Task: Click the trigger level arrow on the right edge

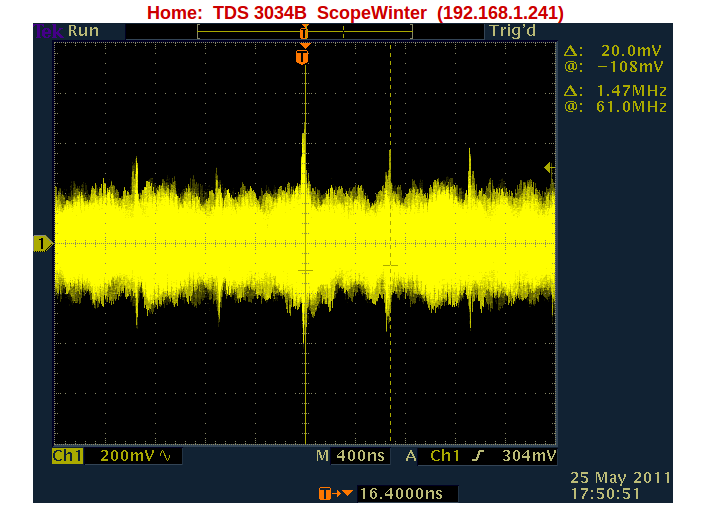Action: pos(549,167)
